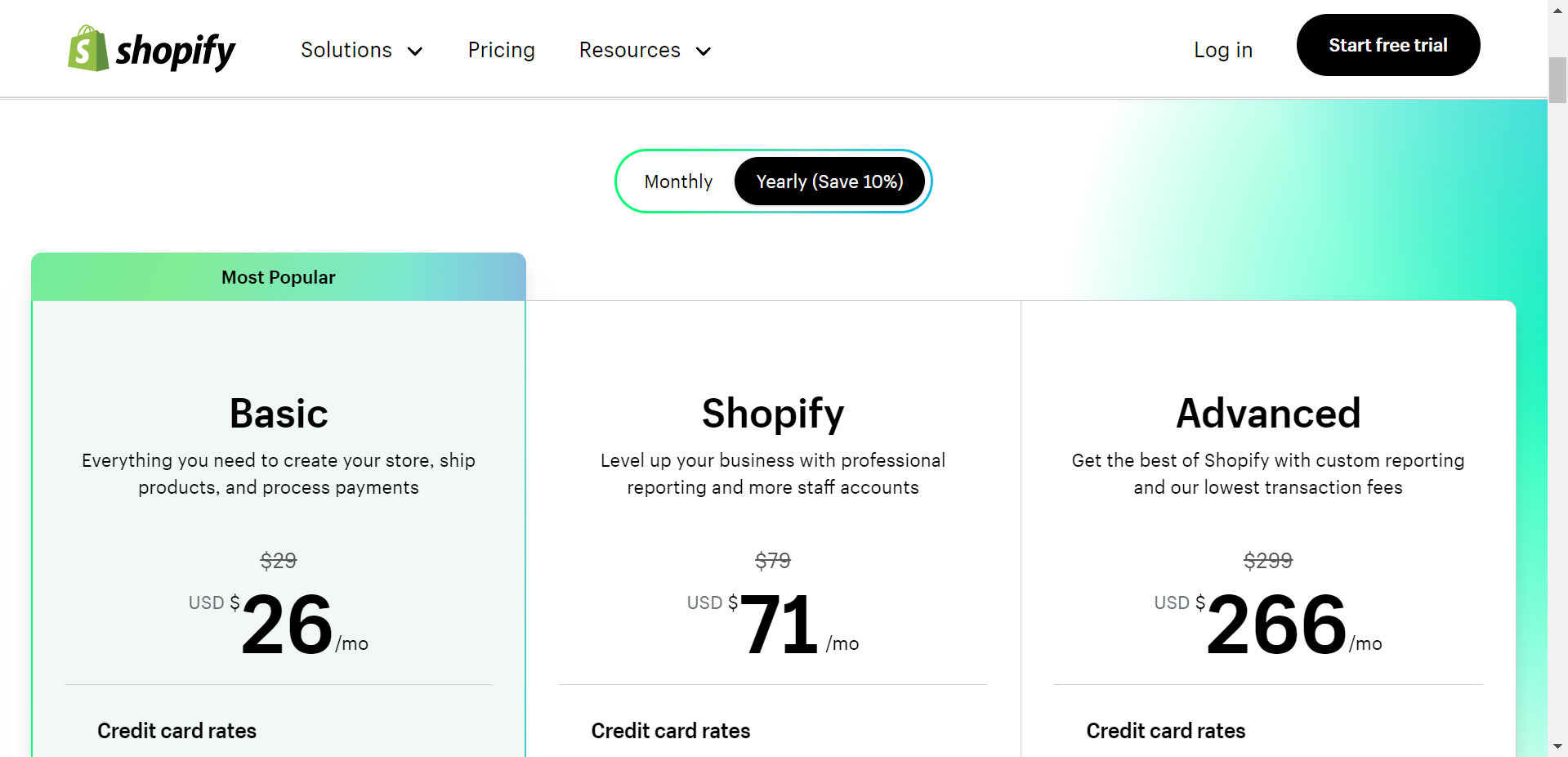Go to the Pricing page
Screen dimensions: 1568x757
(x=501, y=50)
